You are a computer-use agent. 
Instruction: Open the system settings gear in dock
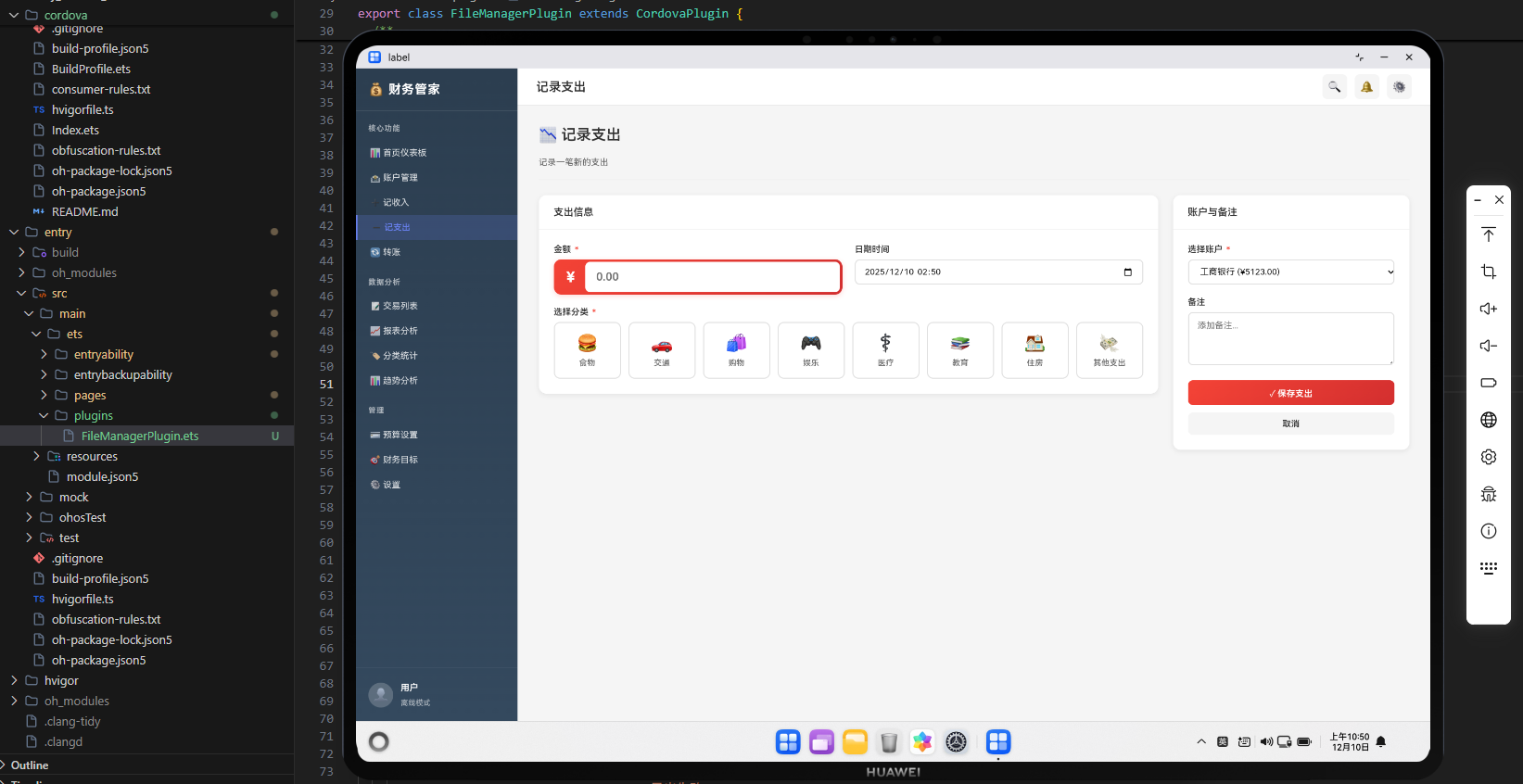(957, 741)
